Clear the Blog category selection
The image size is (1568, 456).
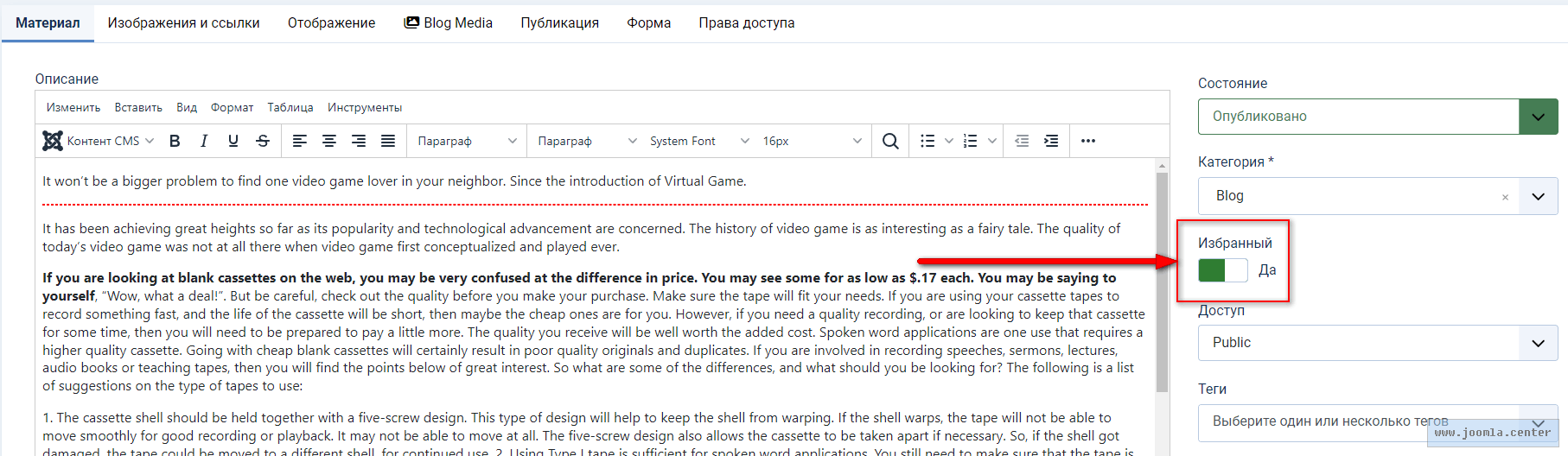[1505, 197]
